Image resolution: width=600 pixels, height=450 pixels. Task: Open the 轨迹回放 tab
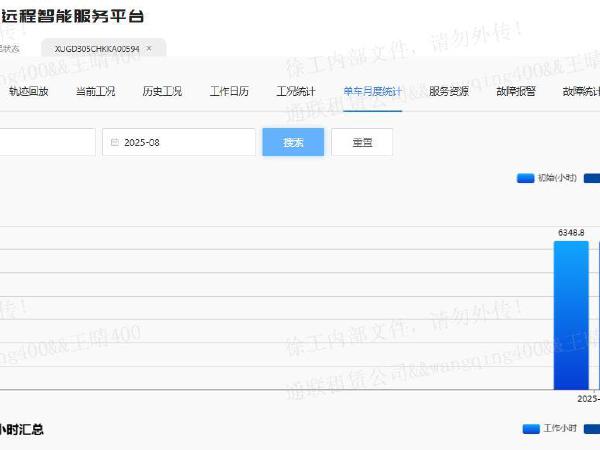(x=28, y=91)
